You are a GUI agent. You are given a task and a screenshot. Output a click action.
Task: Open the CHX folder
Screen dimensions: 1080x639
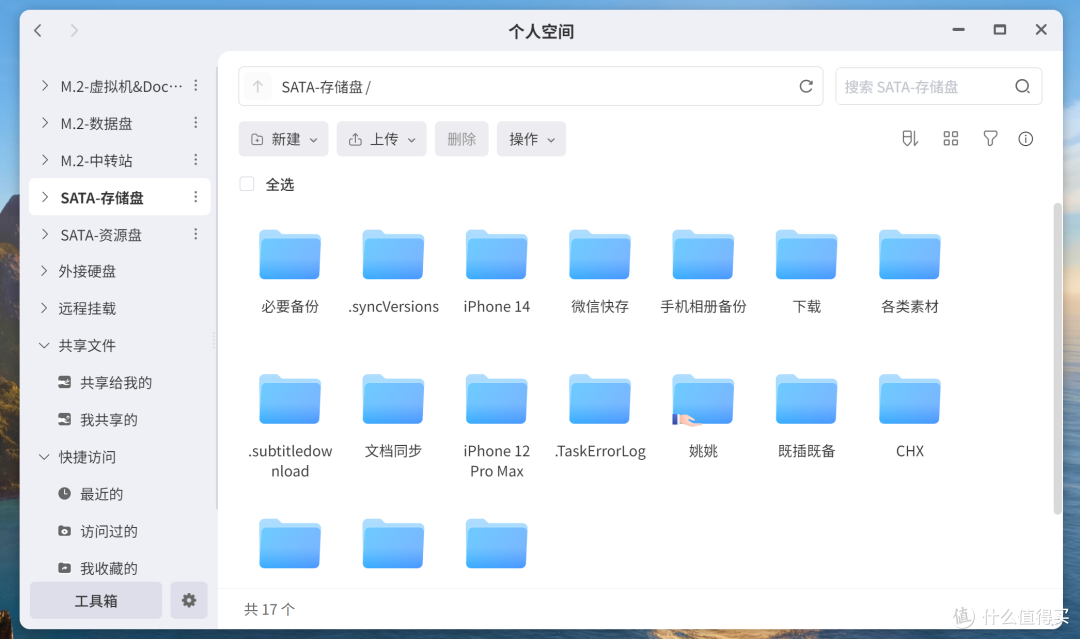pos(909,399)
